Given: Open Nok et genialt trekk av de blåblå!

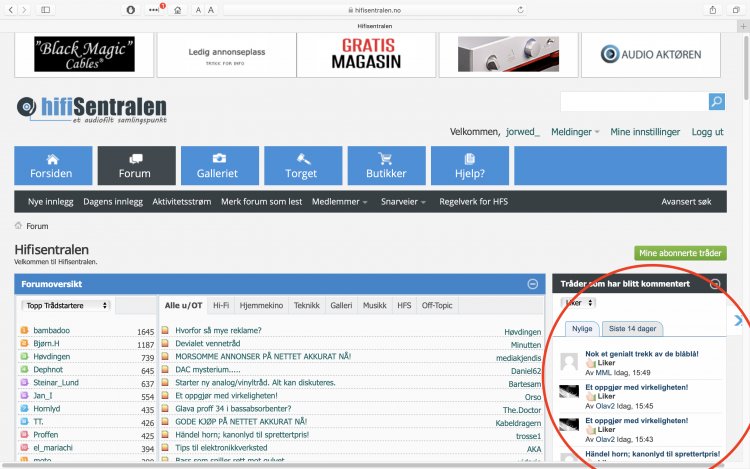Looking at the screenshot, I should (642, 354).
